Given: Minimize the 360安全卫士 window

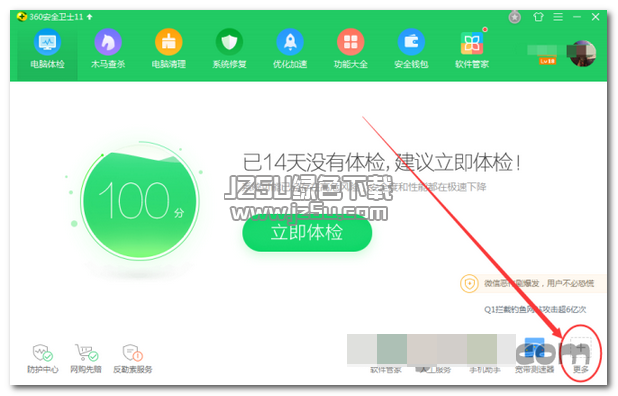Looking at the screenshot, I should point(577,17).
